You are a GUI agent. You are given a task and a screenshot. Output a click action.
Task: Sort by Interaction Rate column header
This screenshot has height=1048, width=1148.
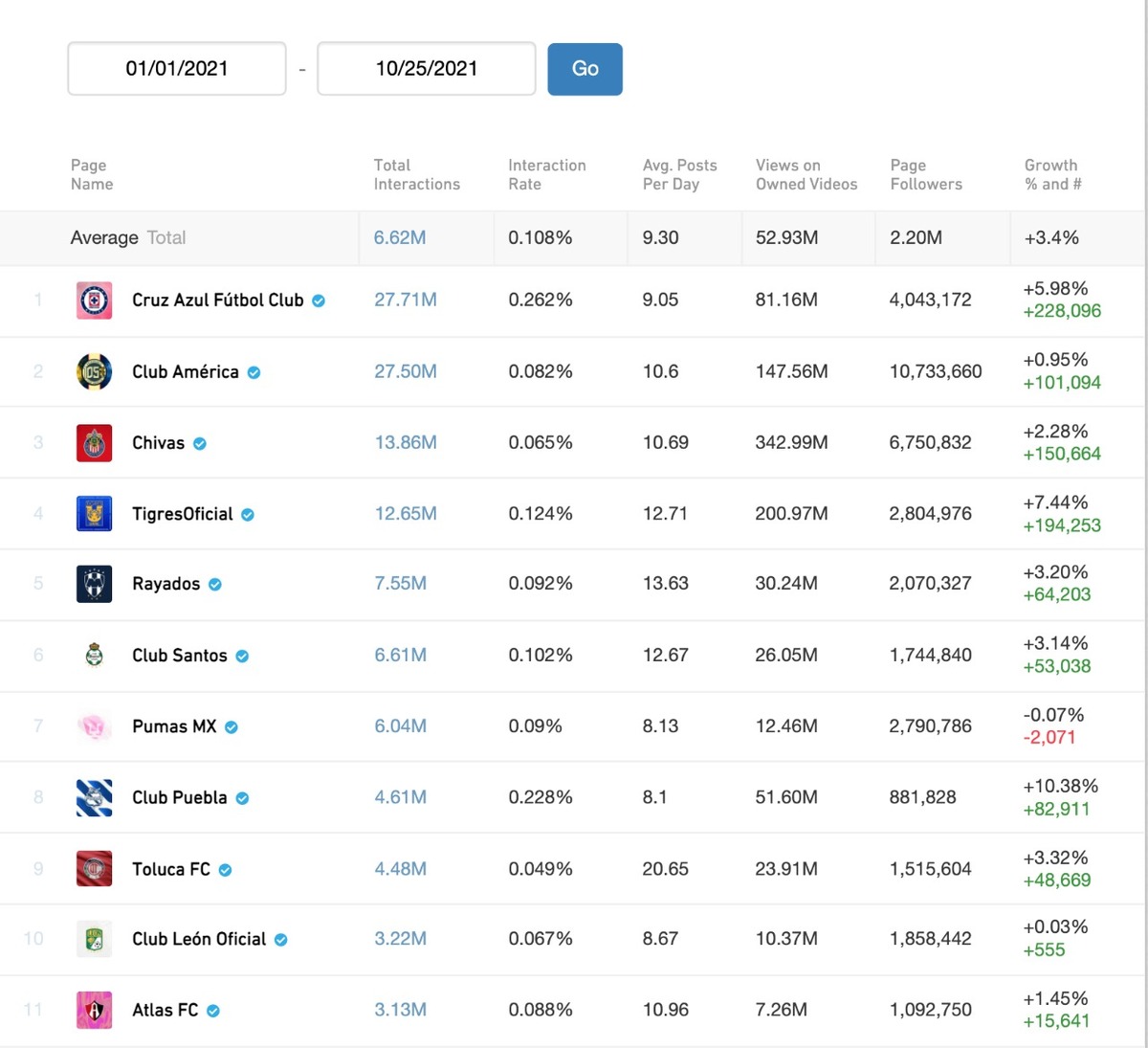[547, 174]
